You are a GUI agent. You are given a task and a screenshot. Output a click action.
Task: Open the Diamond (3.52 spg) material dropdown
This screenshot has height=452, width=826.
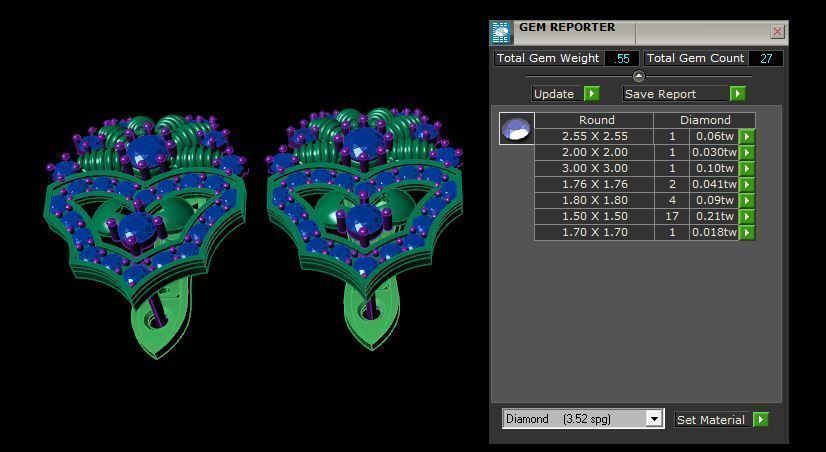(654, 419)
